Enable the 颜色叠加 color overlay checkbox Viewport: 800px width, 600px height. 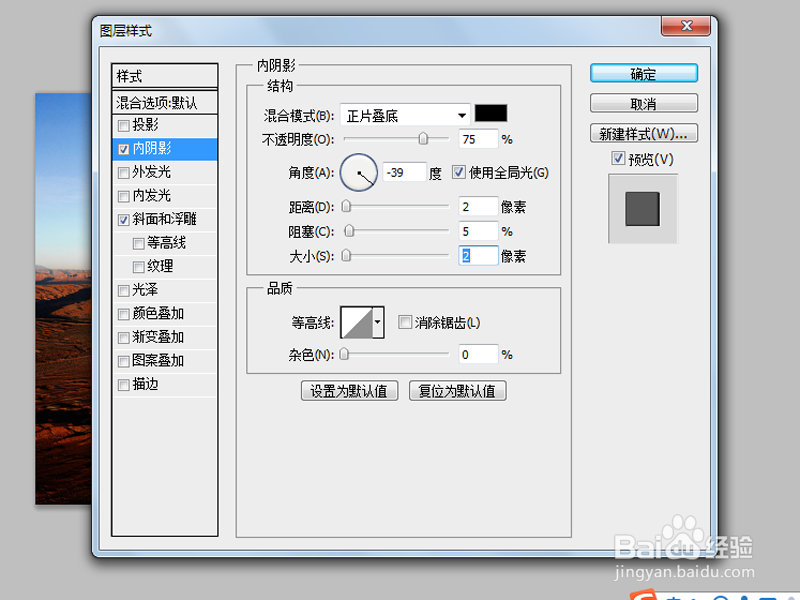tap(123, 314)
